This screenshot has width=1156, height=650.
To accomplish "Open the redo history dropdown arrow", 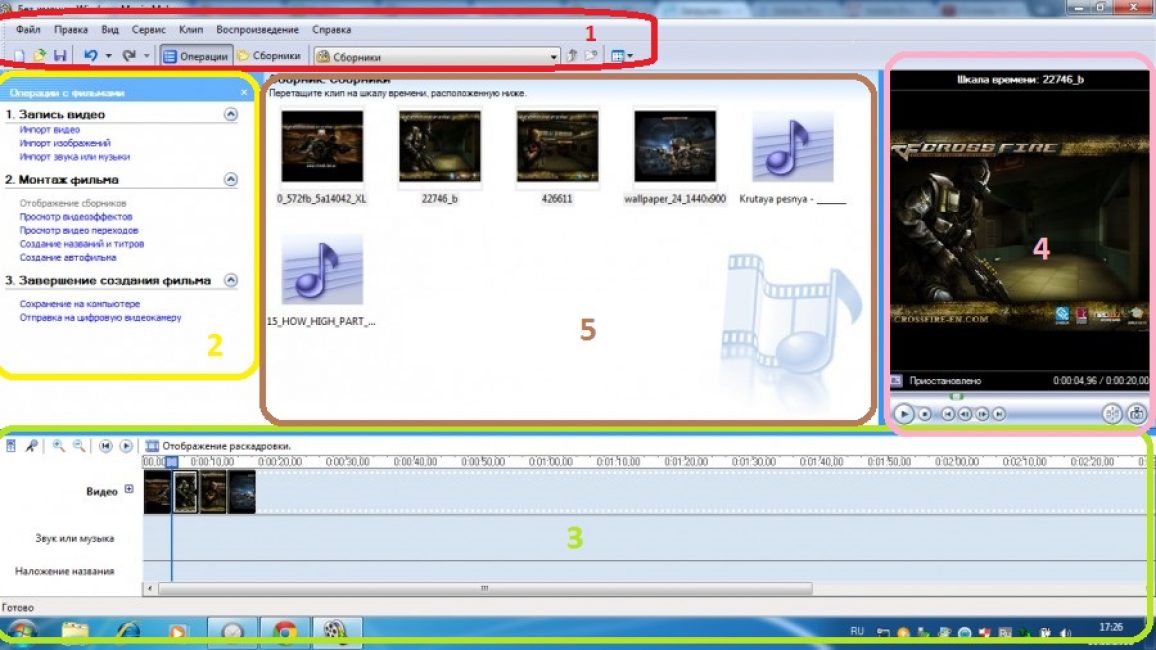I will click(147, 56).
